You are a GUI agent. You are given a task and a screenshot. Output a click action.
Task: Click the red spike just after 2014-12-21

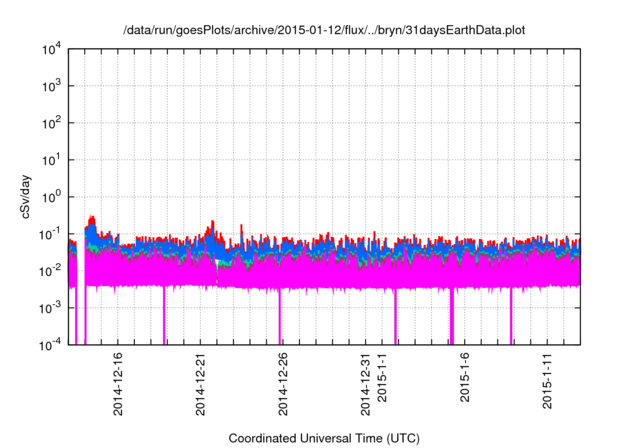[213, 224]
